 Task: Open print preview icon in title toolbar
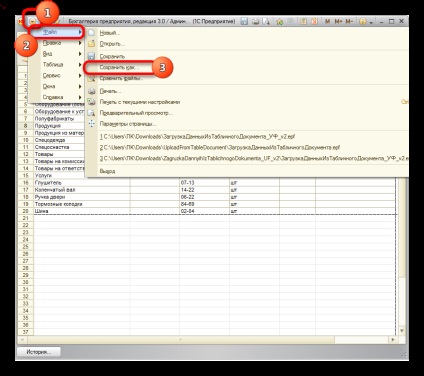(x=266, y=21)
